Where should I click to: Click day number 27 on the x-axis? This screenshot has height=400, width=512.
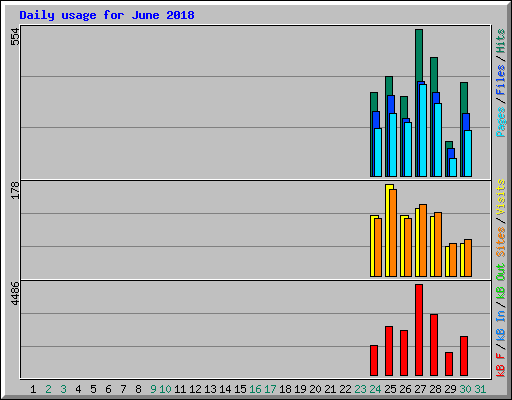[420, 389]
